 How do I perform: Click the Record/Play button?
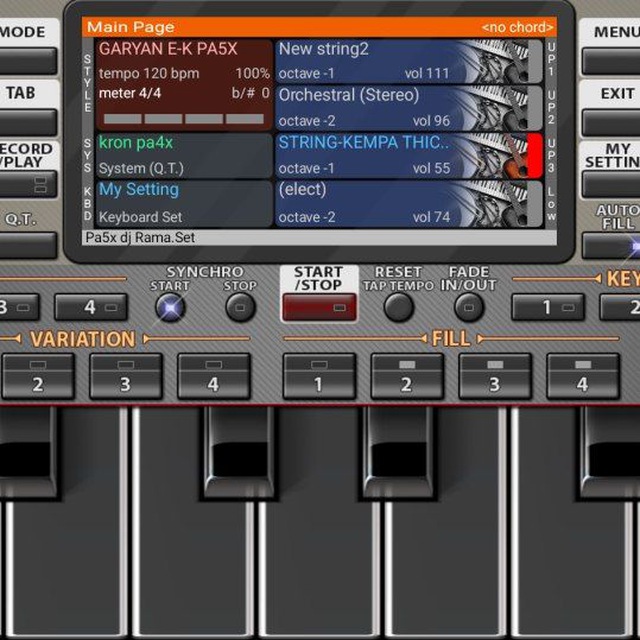[x=28, y=184]
